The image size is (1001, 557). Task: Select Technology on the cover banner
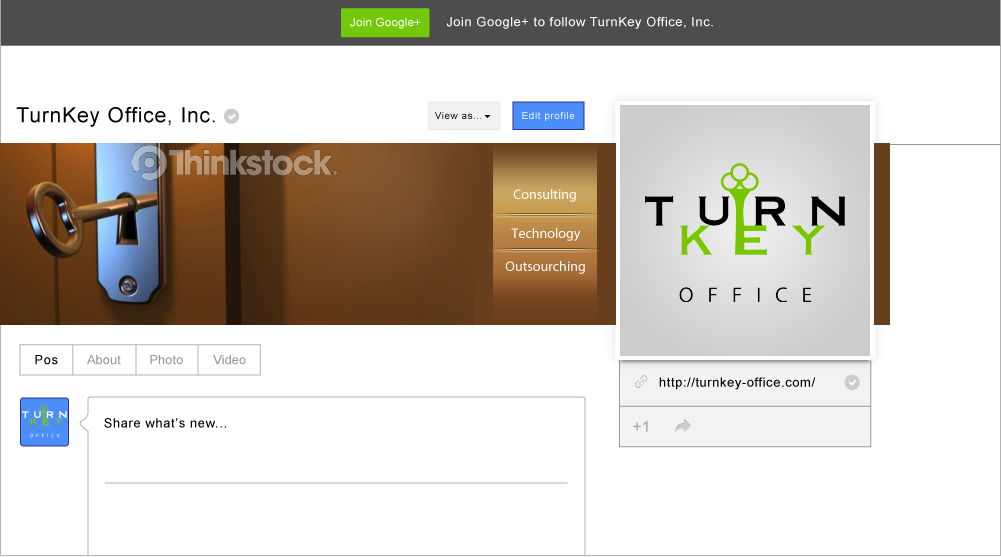tap(545, 233)
